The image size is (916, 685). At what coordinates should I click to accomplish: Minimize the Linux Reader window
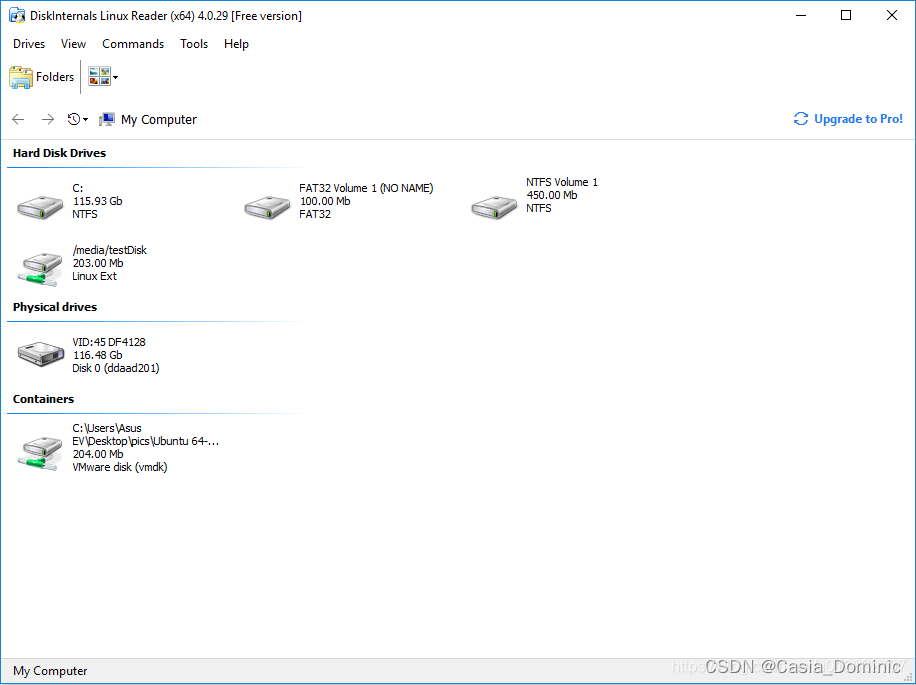point(801,16)
